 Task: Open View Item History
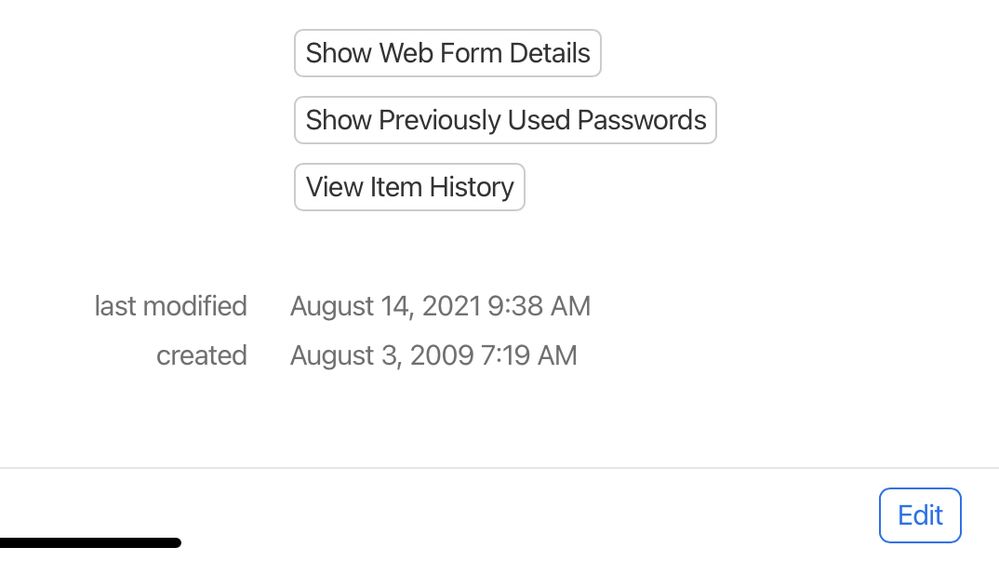tap(409, 187)
